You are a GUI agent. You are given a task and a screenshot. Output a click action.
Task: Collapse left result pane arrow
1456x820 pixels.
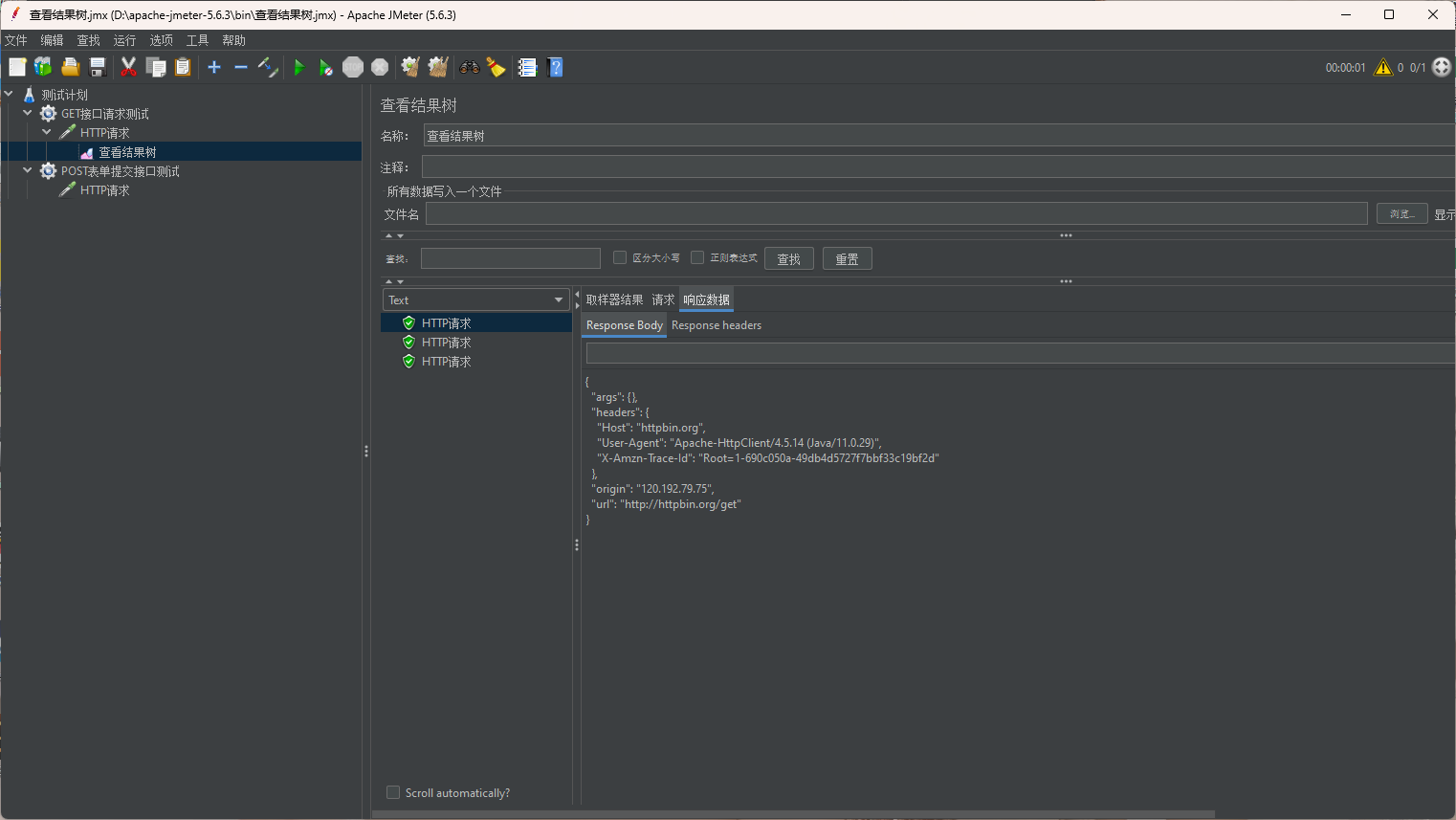click(577, 295)
